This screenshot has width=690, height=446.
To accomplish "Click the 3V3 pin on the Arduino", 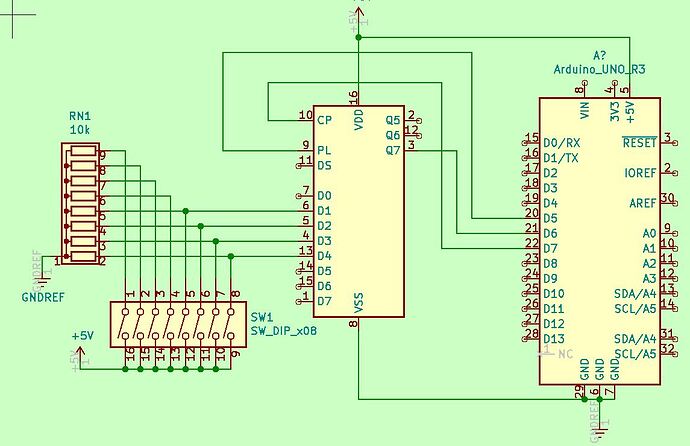I will point(615,112).
